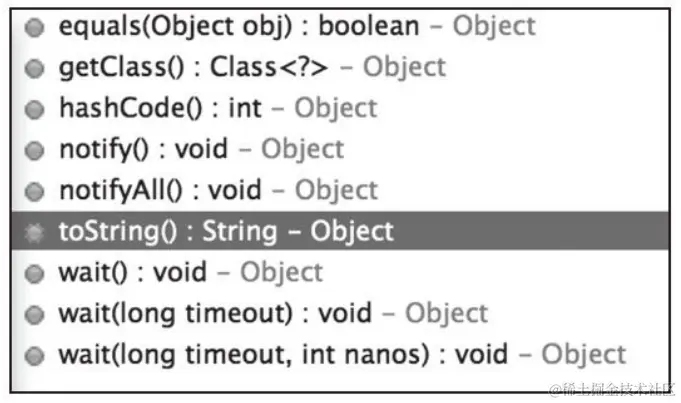Click the bullet icon next to notify()
This screenshot has height=403, width=681.
[34, 151]
